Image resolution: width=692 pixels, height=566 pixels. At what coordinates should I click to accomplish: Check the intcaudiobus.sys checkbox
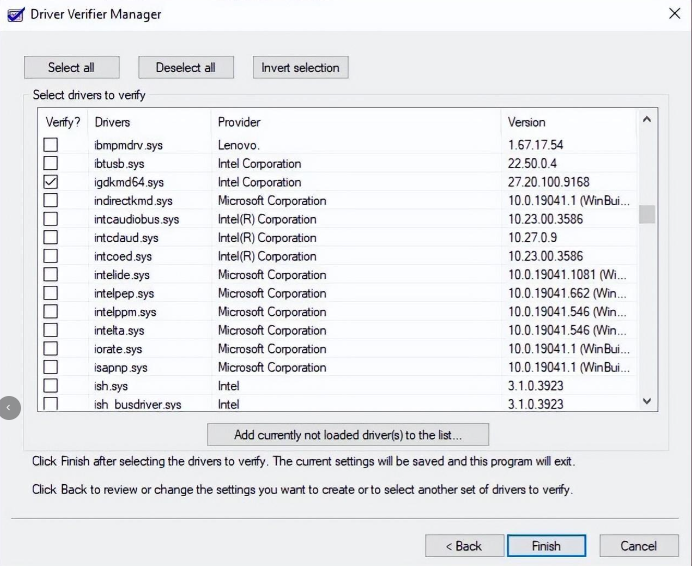point(51,219)
